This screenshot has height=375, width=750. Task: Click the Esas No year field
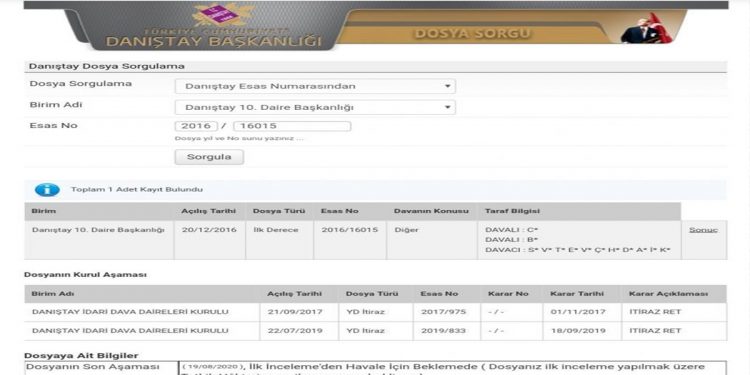(x=196, y=126)
